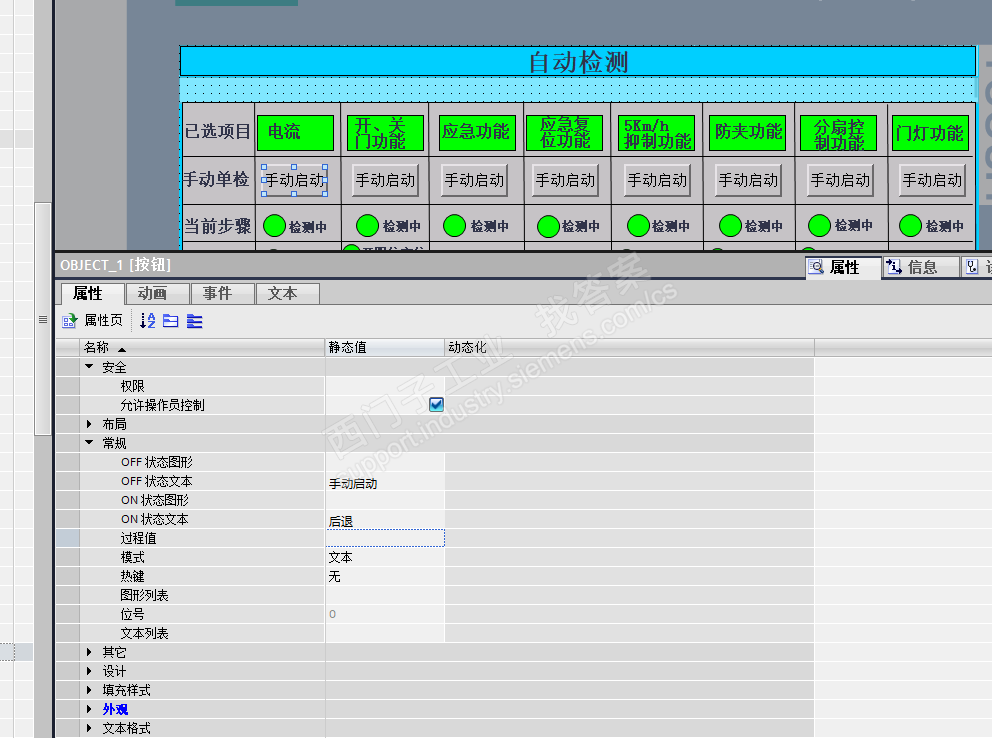Edit the ON 状态文本 value 后退
Screen dimensions: 992x738
click(385, 520)
